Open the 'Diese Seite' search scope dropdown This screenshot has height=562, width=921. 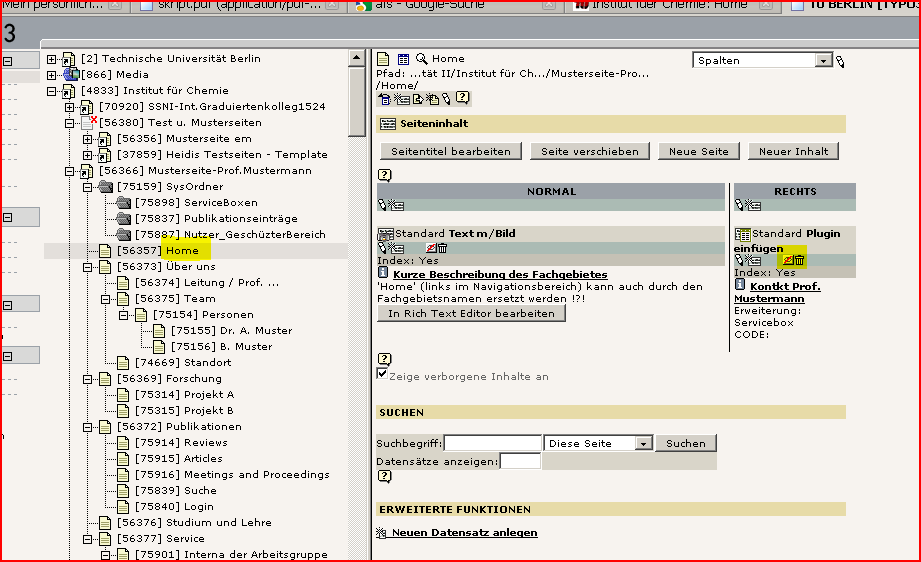[x=642, y=443]
